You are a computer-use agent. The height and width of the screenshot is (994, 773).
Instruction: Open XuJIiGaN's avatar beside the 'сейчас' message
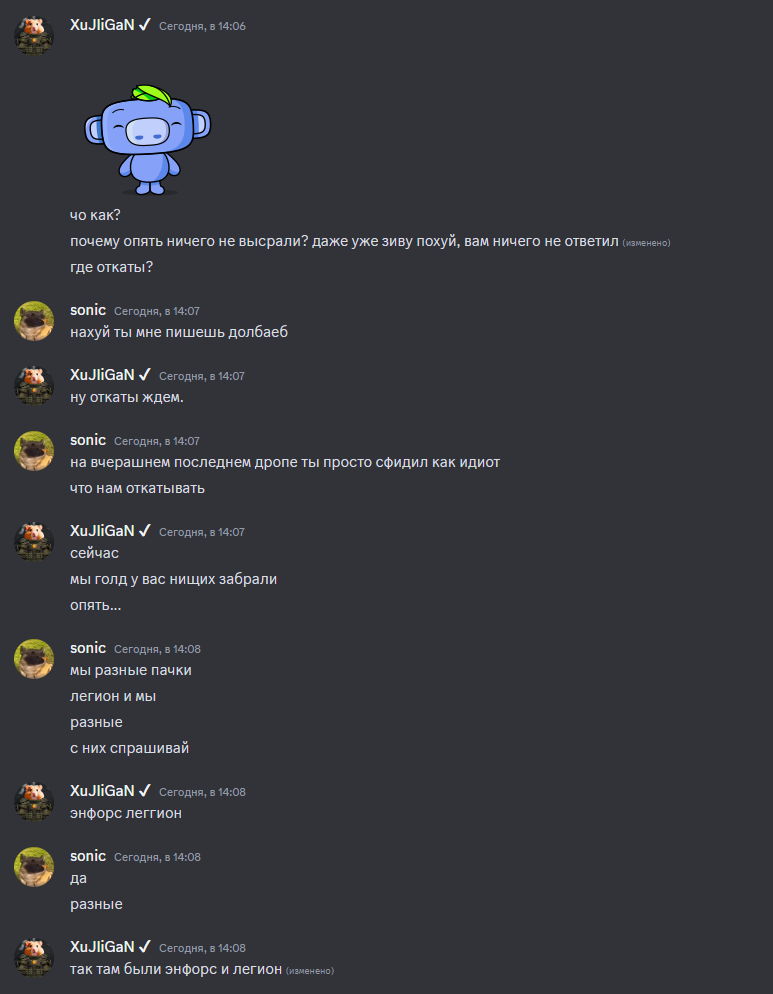(34, 542)
